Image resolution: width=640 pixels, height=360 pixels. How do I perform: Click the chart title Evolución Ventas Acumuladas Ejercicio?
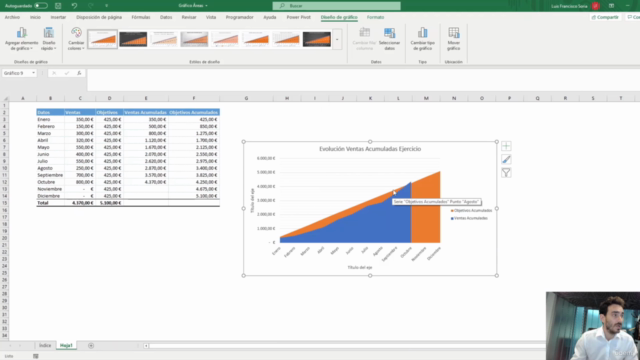click(370, 149)
